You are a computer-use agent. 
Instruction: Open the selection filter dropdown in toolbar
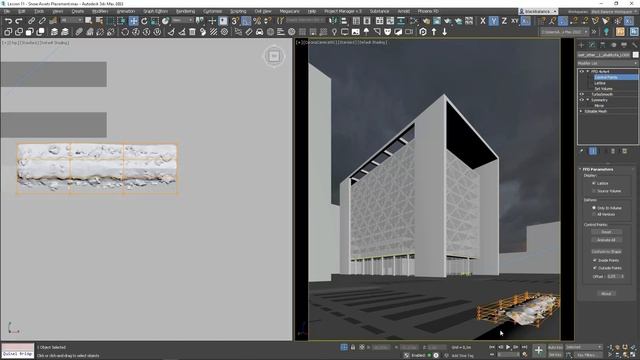point(70,20)
